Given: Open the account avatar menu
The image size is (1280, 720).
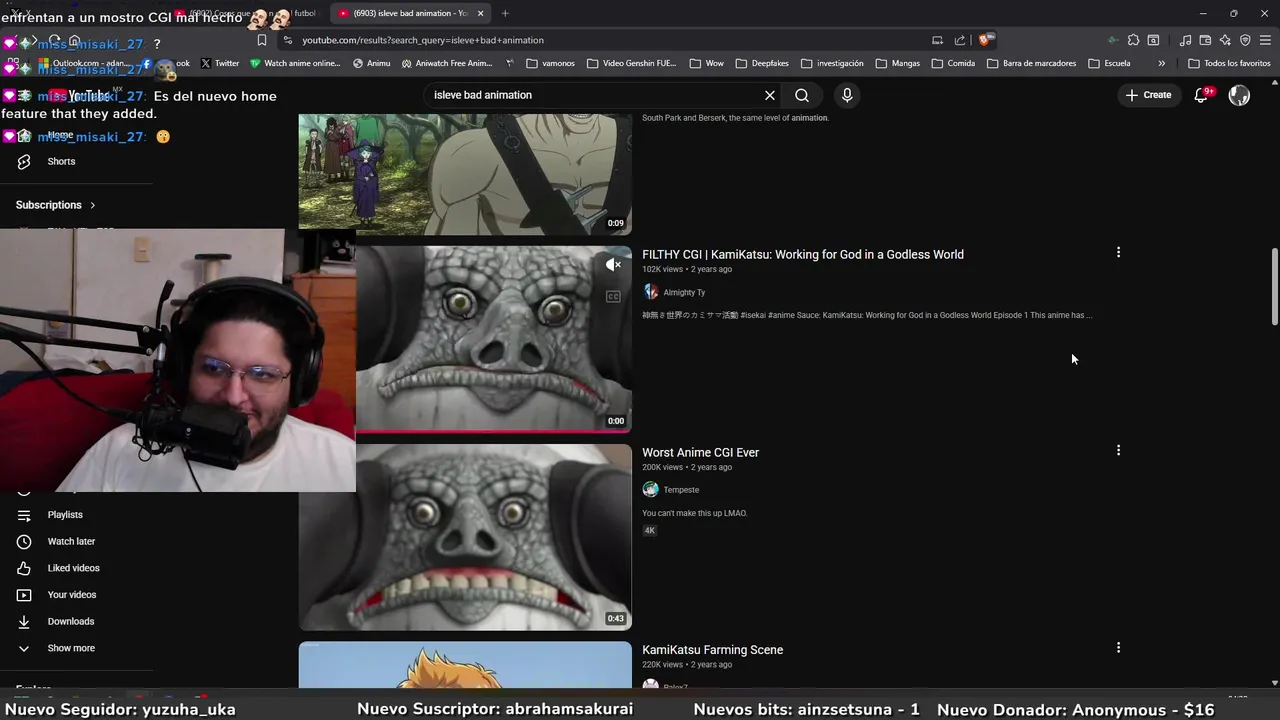Looking at the screenshot, I should [1239, 95].
